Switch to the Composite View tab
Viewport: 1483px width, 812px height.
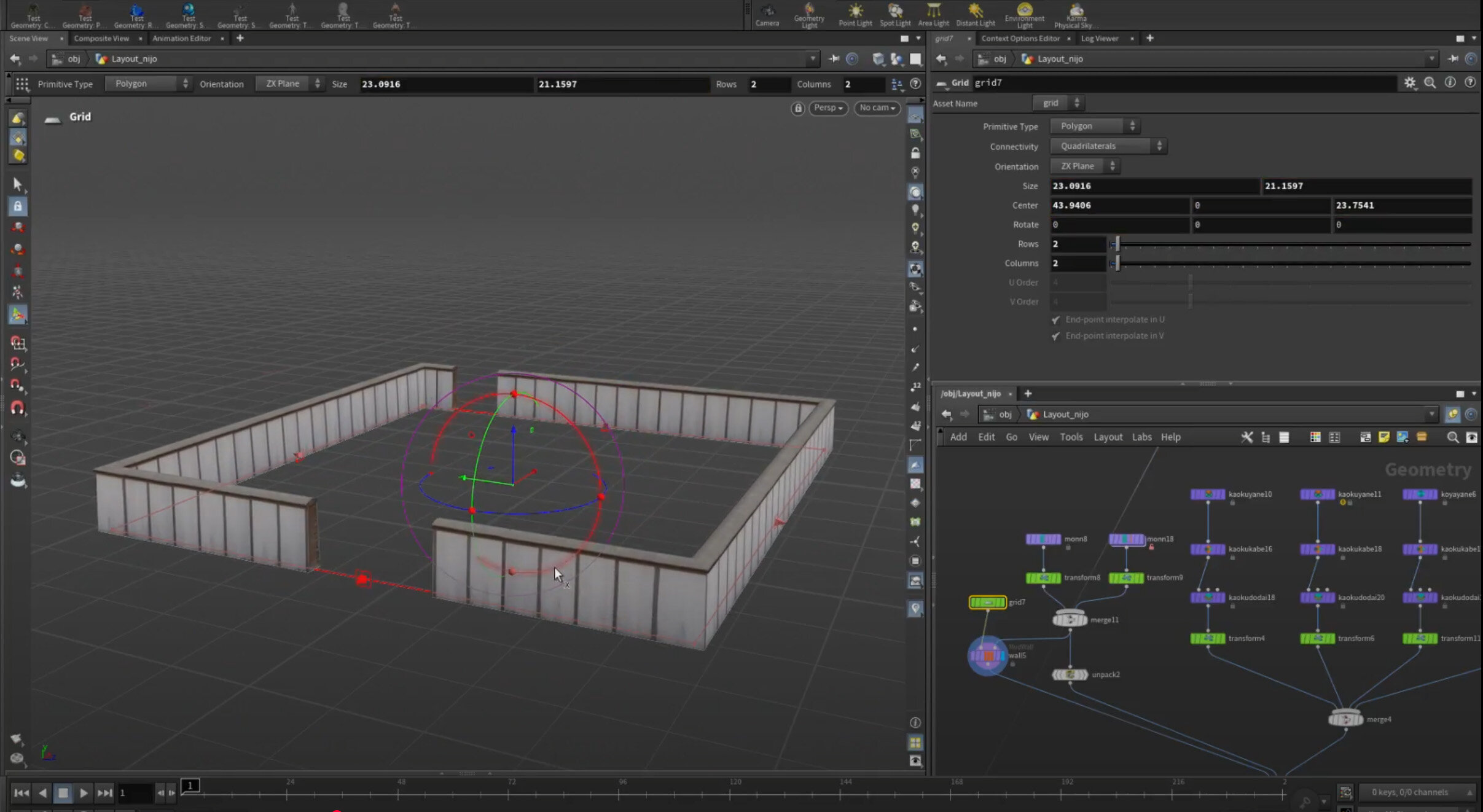(101, 38)
